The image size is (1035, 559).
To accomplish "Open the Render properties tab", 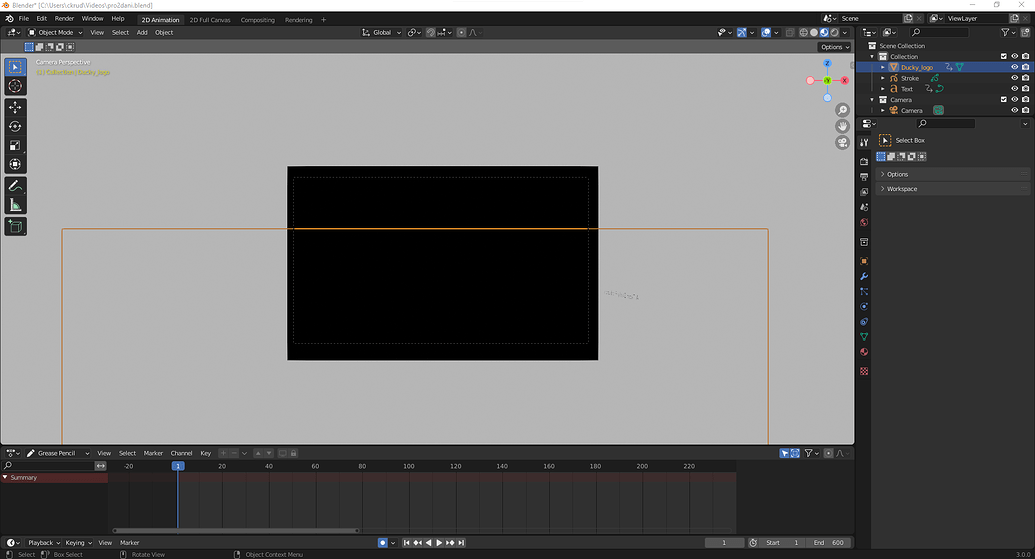I will [864, 161].
